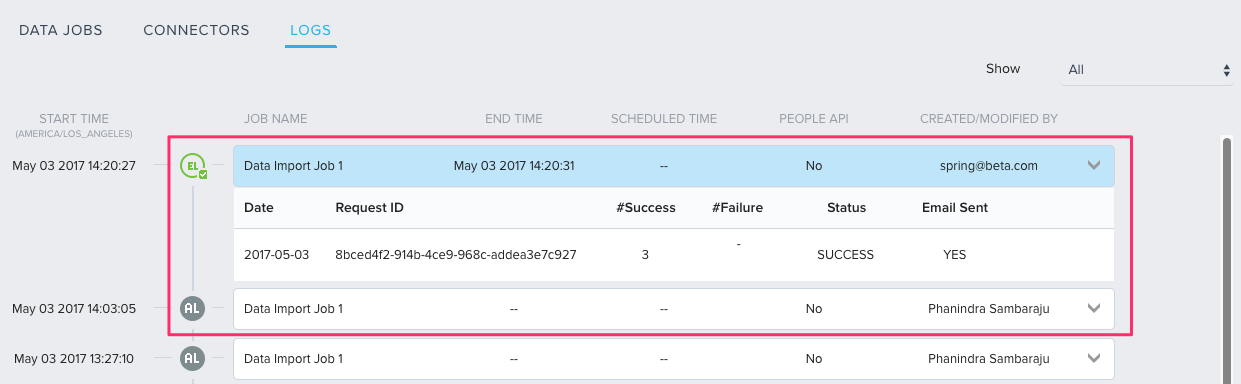Click the AL icon for the 13:27:10 job
The image size is (1241, 384).
(x=193, y=358)
